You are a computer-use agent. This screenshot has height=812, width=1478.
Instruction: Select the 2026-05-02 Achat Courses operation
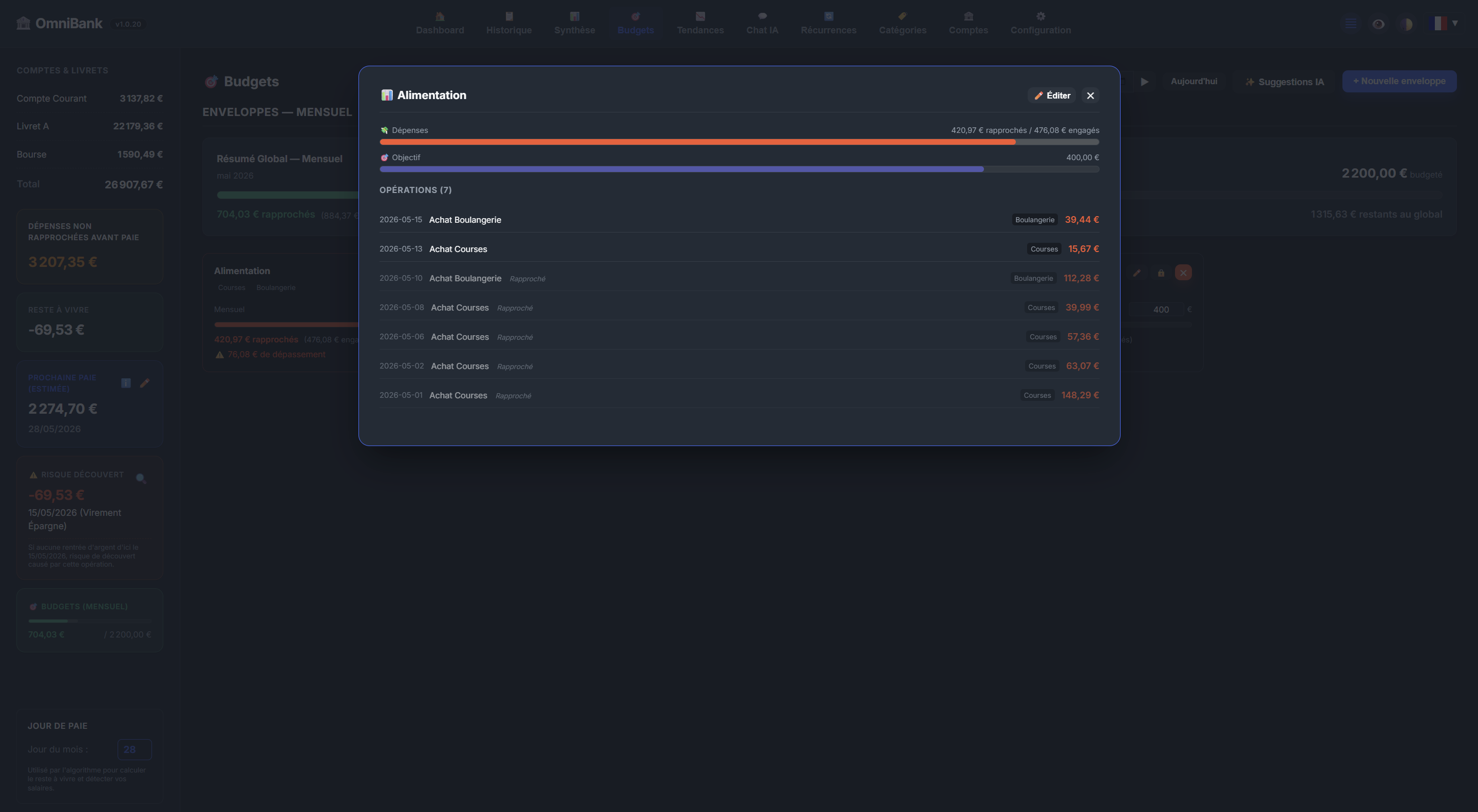coord(739,366)
